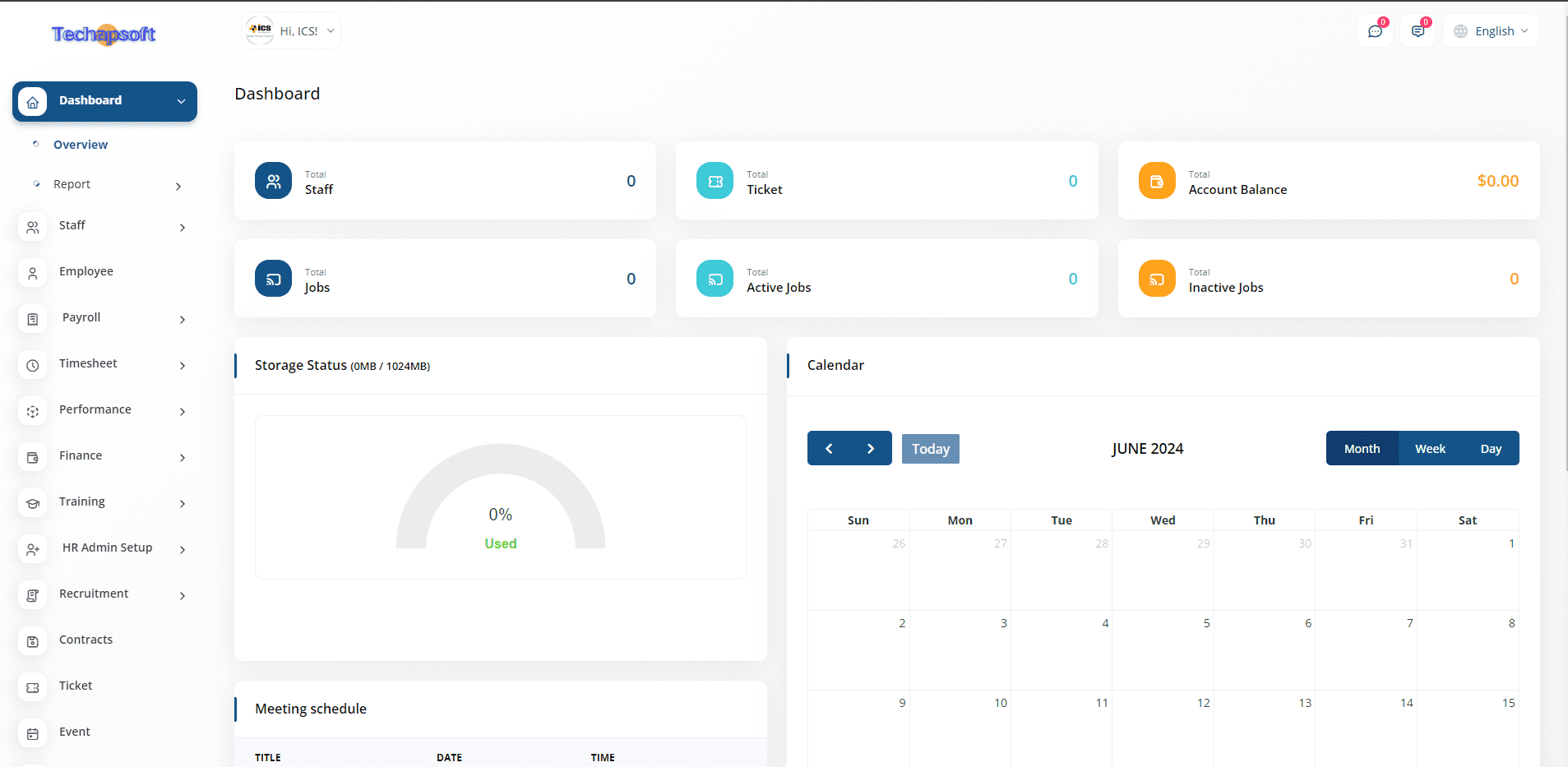Select the Month calendar view
The image size is (1568, 767).
(x=1362, y=449)
